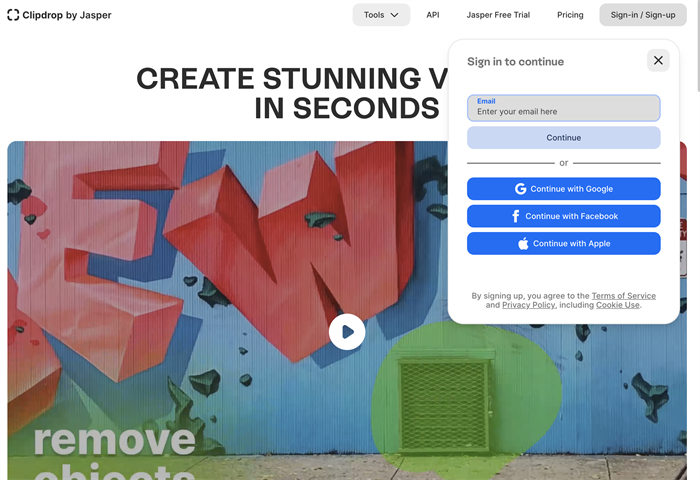This screenshot has height=480, width=700.
Task: Close the sign-in popup with the X
Action: 658,61
